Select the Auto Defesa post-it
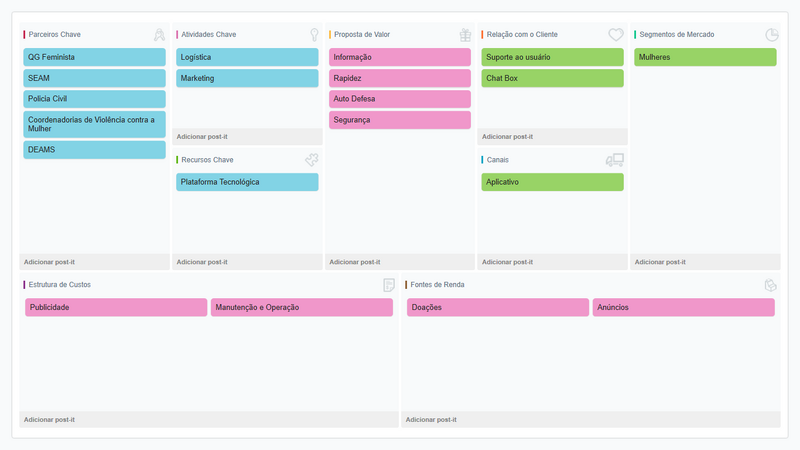The image size is (800, 450). pyautogui.click(x=400, y=99)
